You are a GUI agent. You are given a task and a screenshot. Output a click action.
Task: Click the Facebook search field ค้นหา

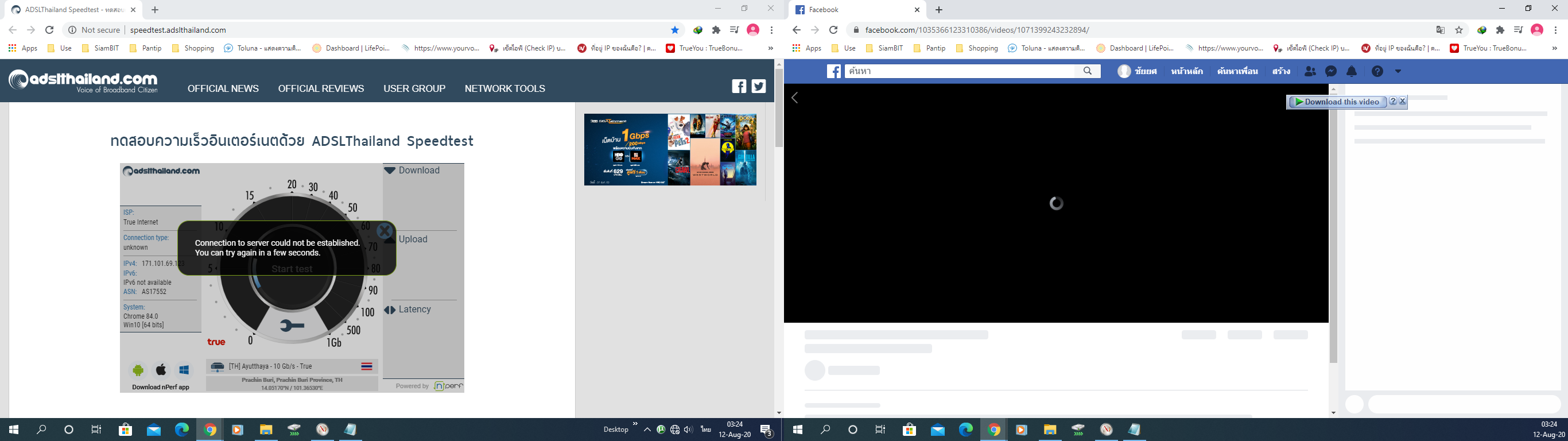pyautogui.click(x=960, y=71)
